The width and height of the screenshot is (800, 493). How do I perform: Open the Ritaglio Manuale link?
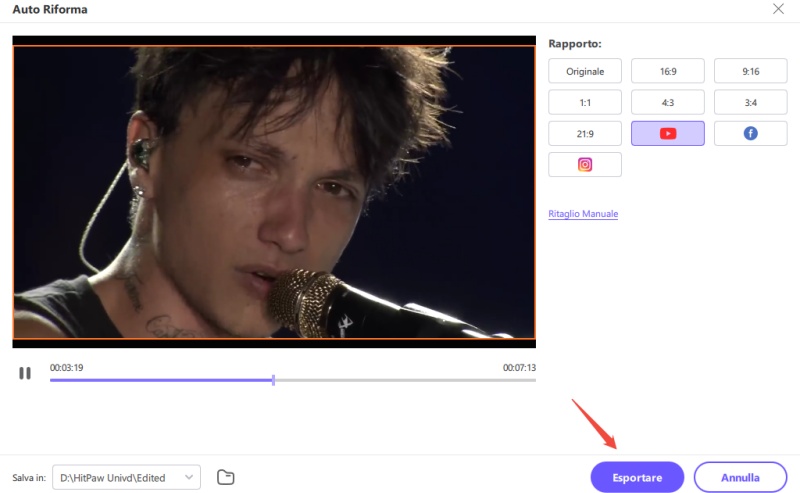[x=583, y=213]
